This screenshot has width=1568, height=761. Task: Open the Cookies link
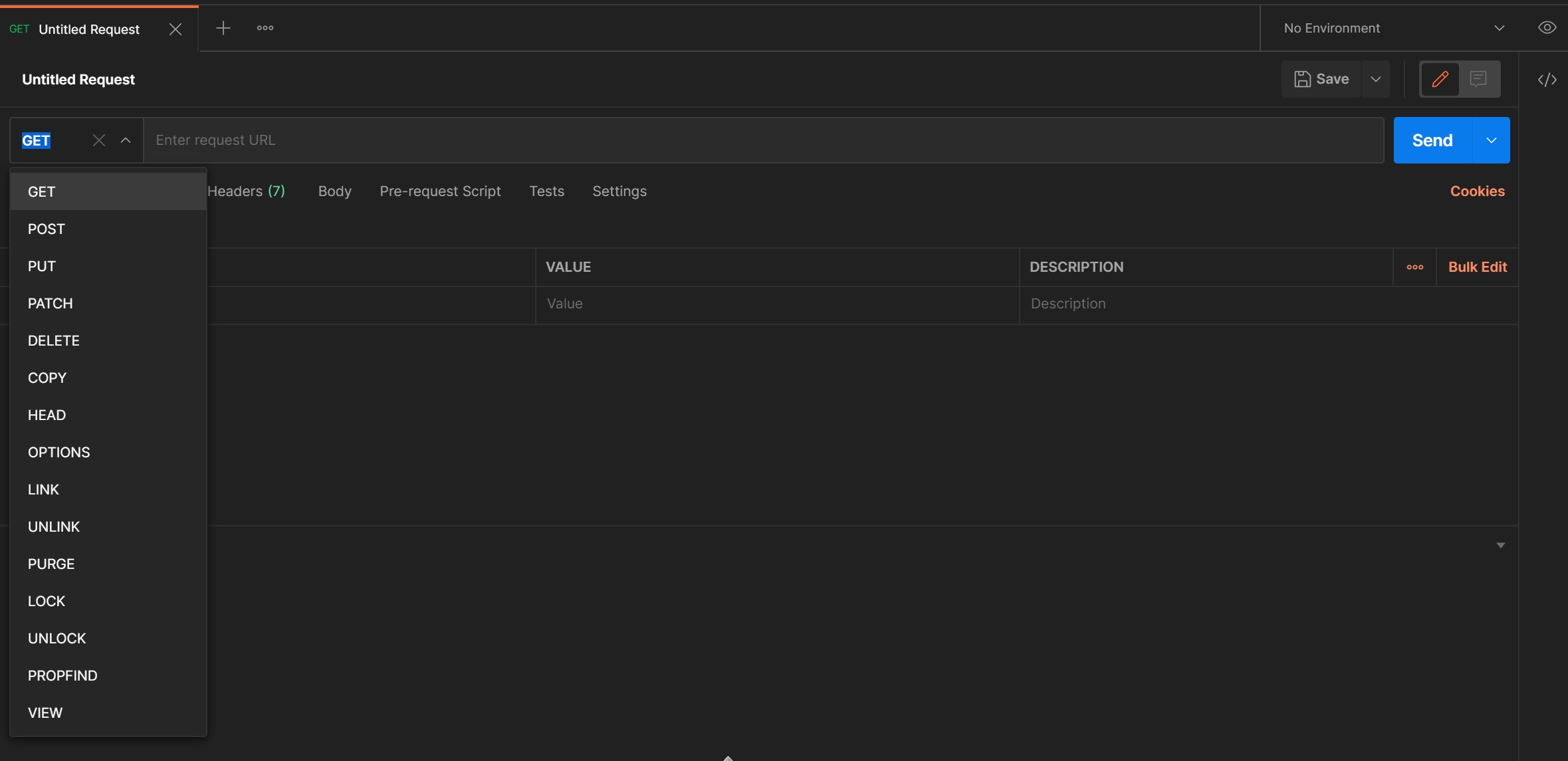click(x=1477, y=191)
